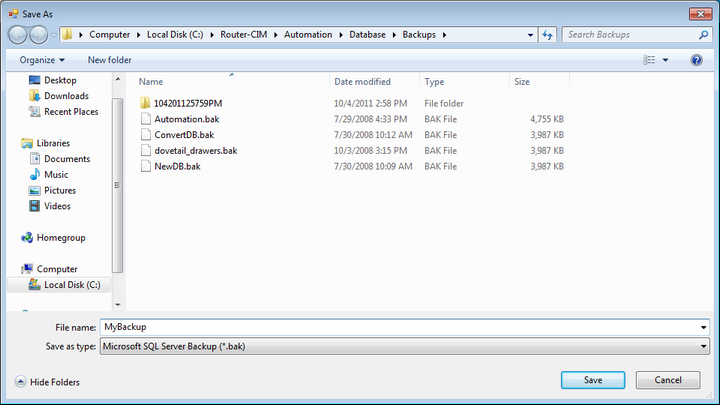The image size is (720, 405).
Task: Open the Organize menu
Action: [41, 60]
